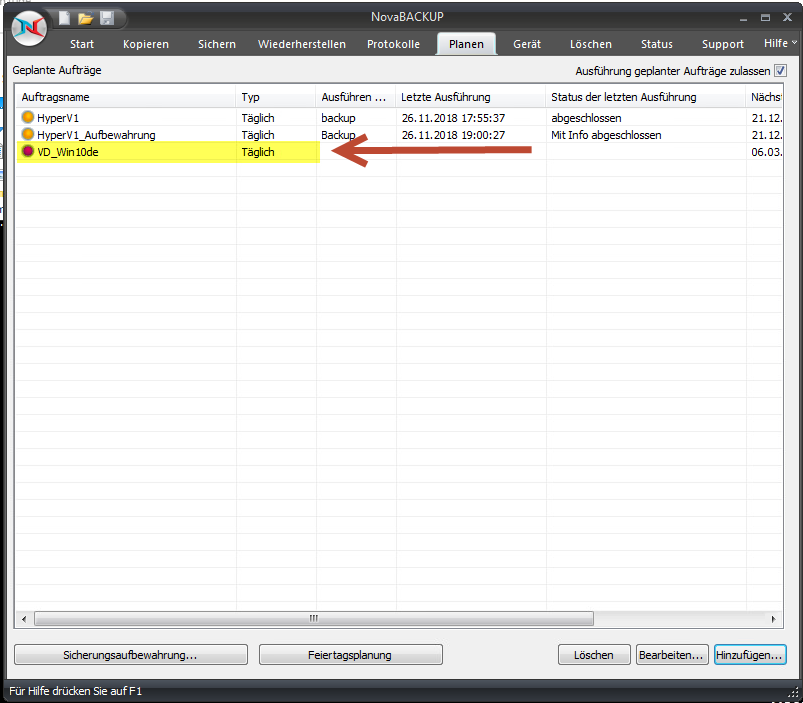Viewport: 803px width, 703px height.
Task: Click the 'abgeschlossen' status cell of HyperV1
Action: 586,118
